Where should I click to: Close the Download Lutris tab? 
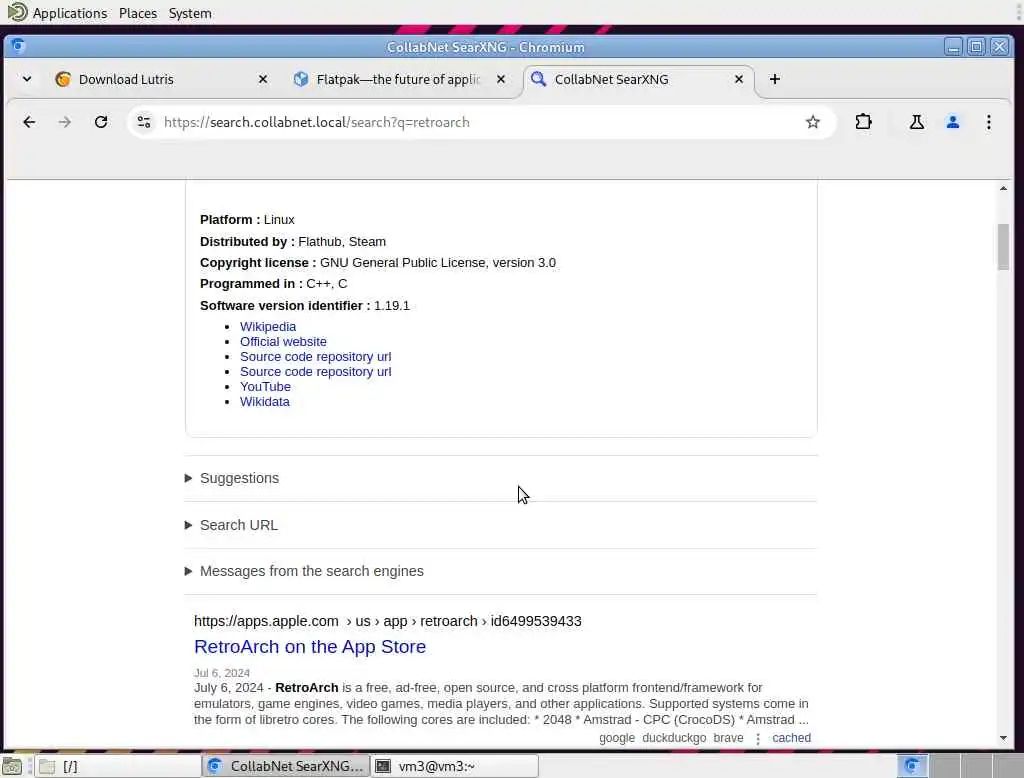coord(263,79)
